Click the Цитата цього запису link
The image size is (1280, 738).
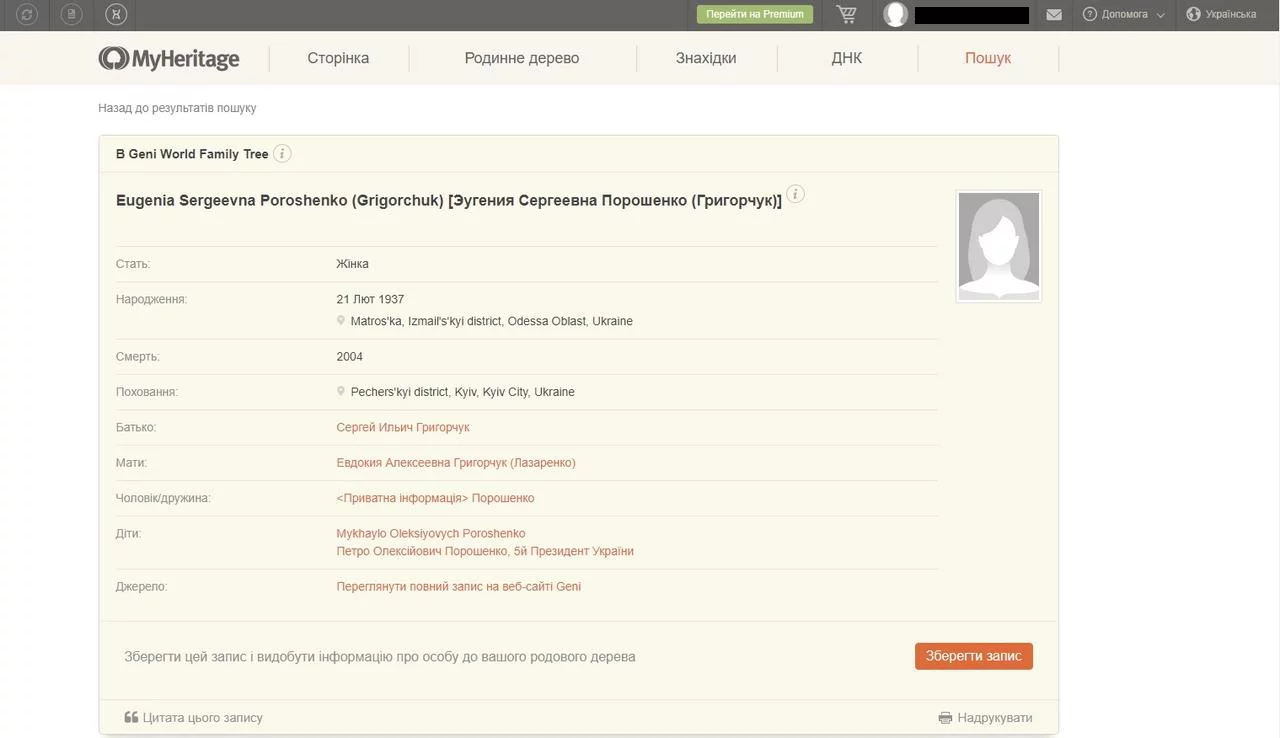click(194, 718)
